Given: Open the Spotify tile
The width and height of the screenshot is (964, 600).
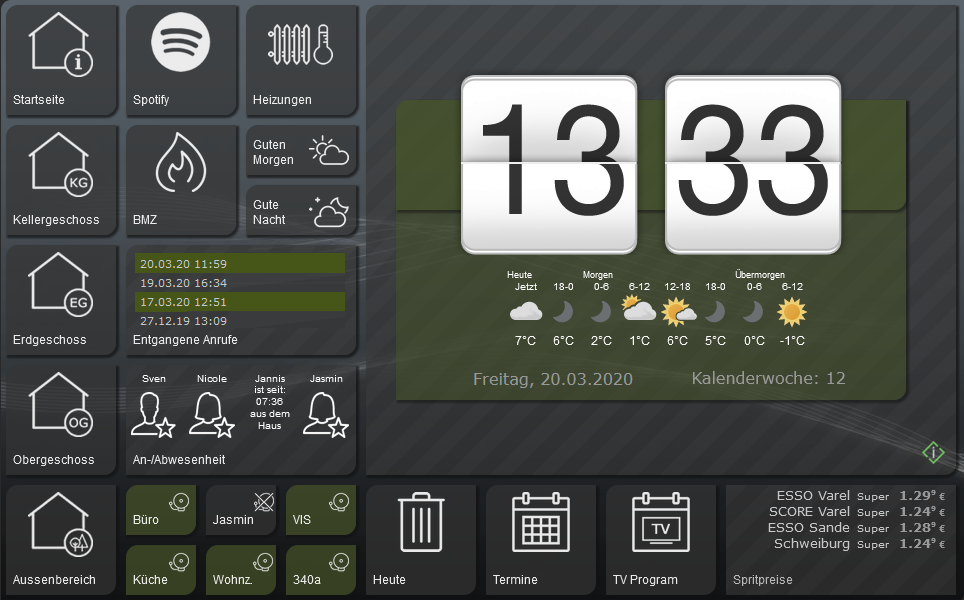Looking at the screenshot, I should click(181, 60).
